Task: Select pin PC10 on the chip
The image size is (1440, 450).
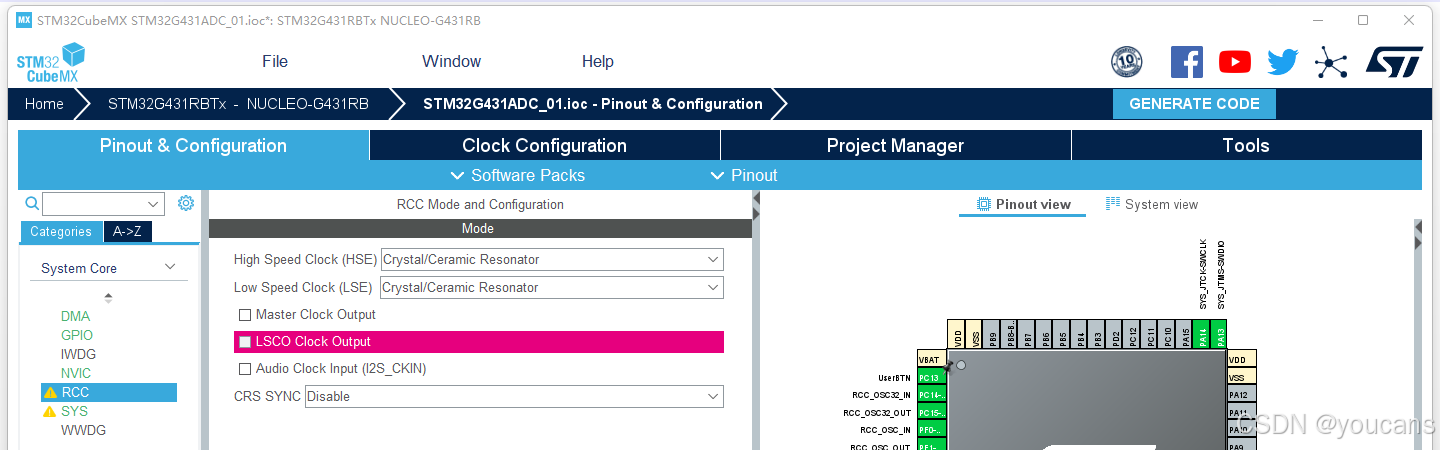Action: 1168,334
